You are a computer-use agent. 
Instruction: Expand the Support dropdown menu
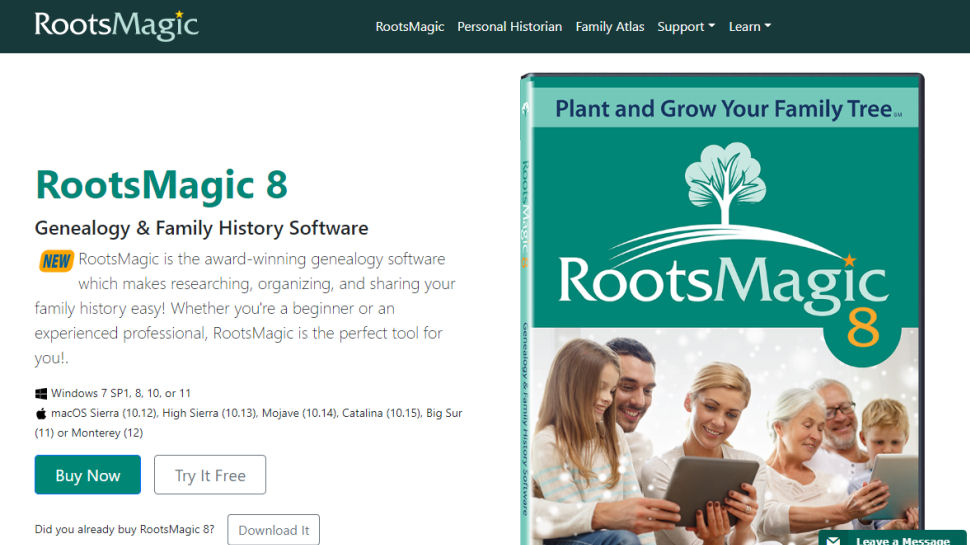(685, 27)
